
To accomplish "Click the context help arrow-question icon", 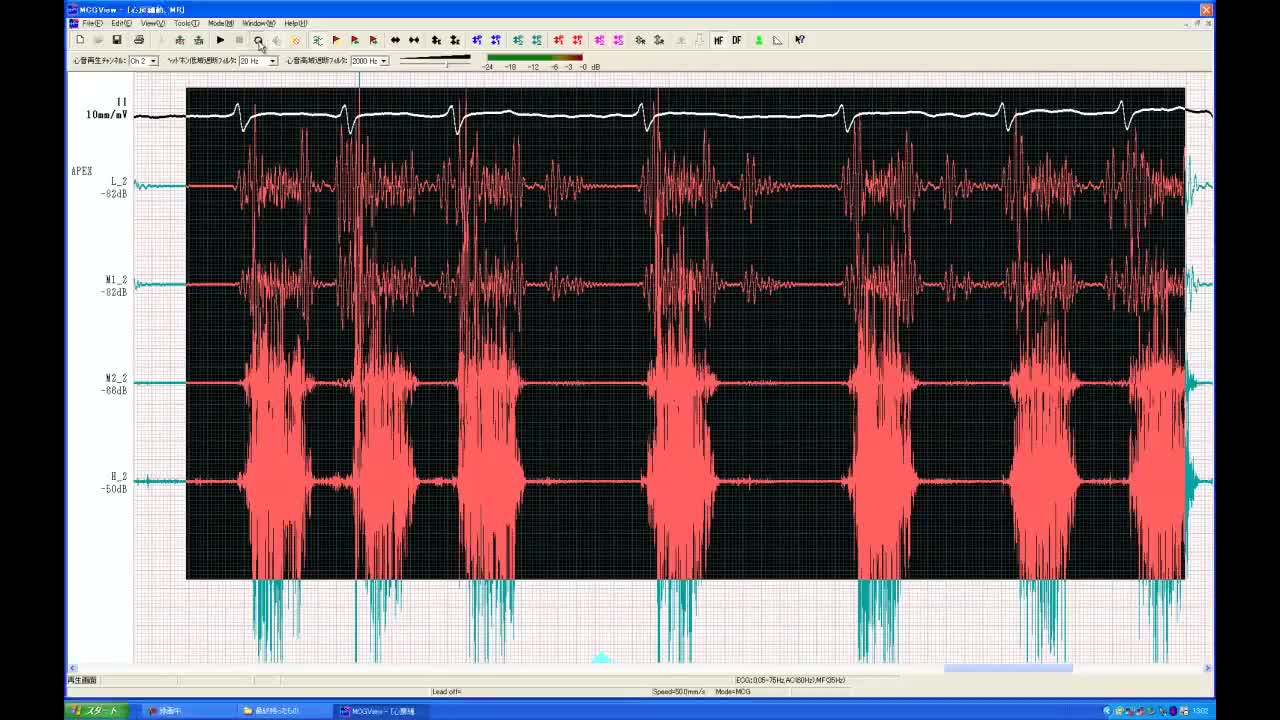I will (x=800, y=40).
